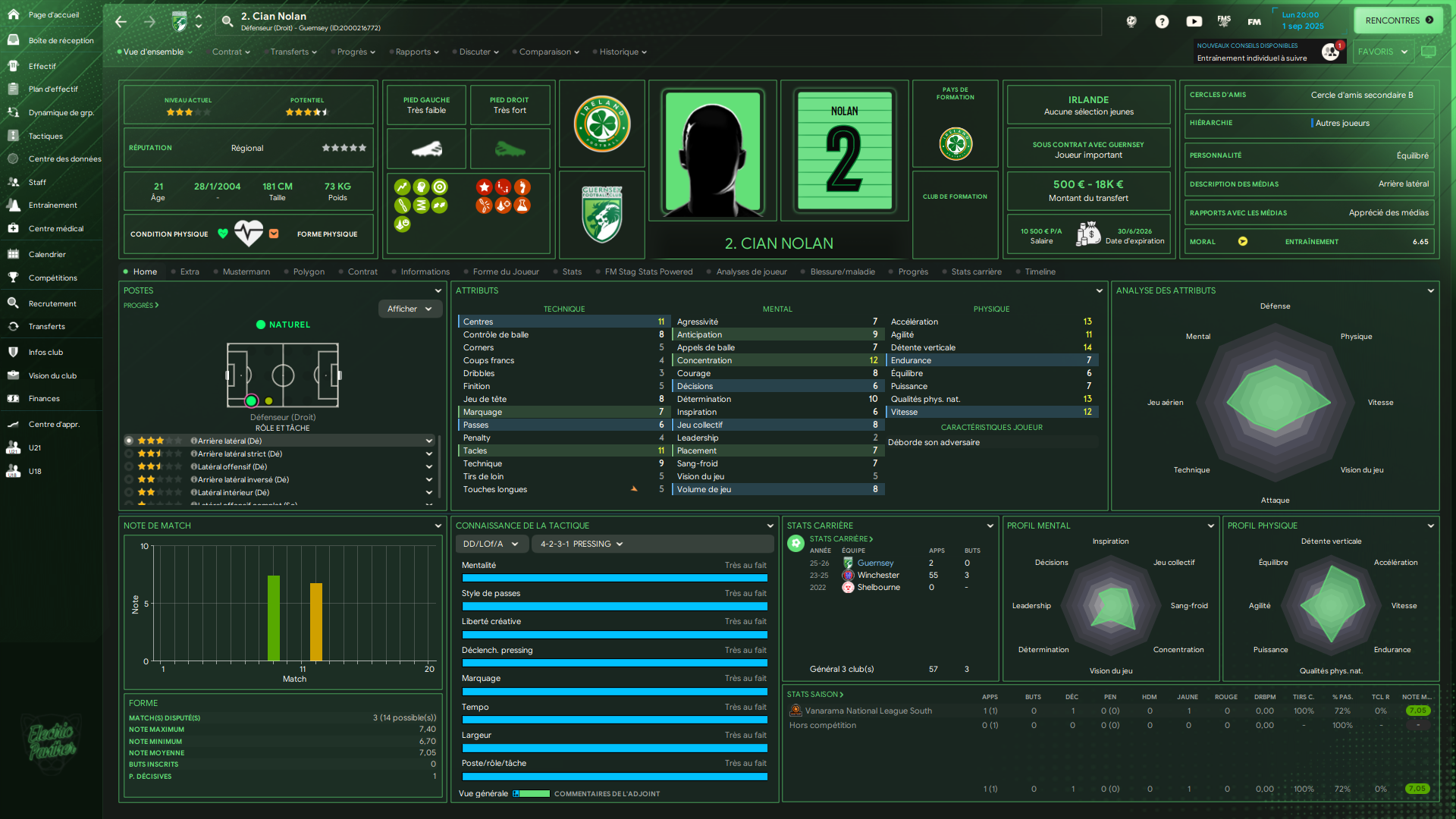Switch to the Blessure/maladie tab
The image size is (1456, 819).
pos(842,271)
